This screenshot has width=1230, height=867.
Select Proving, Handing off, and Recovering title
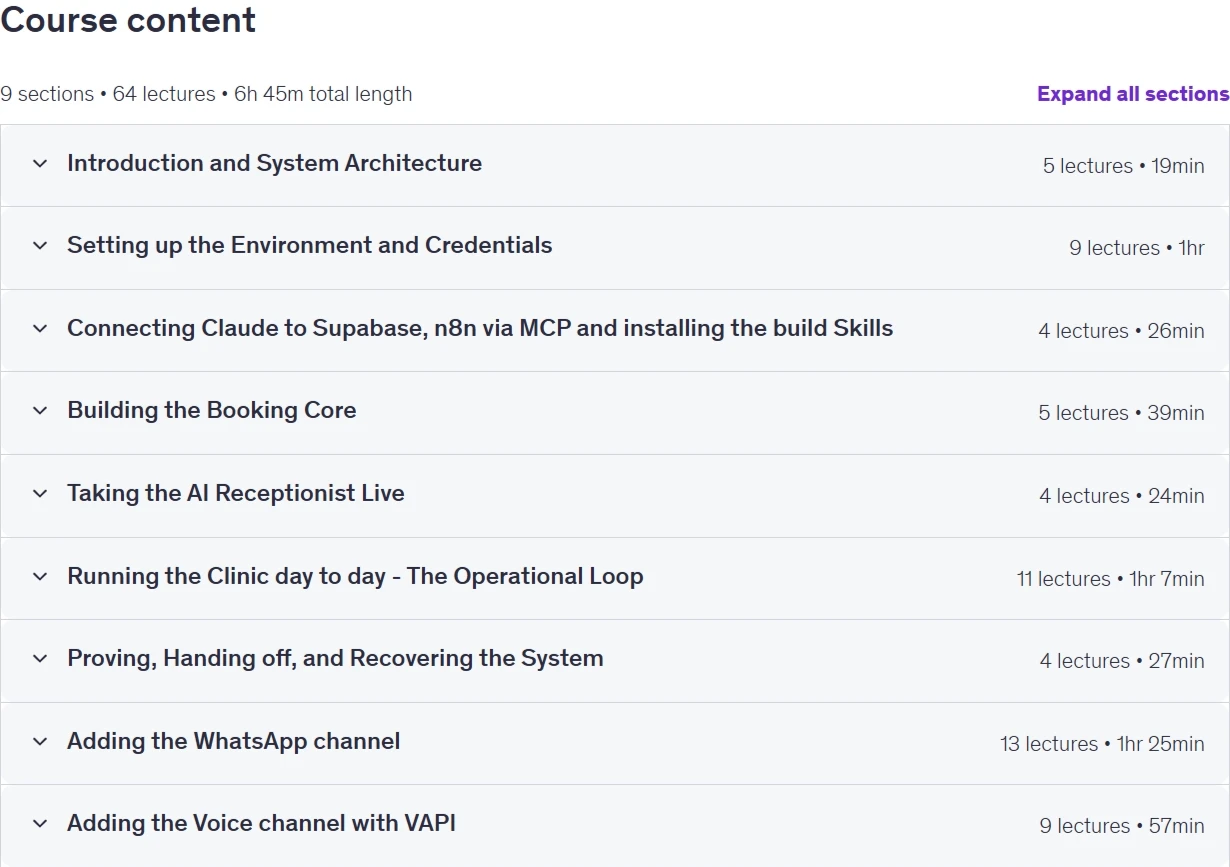[335, 658]
